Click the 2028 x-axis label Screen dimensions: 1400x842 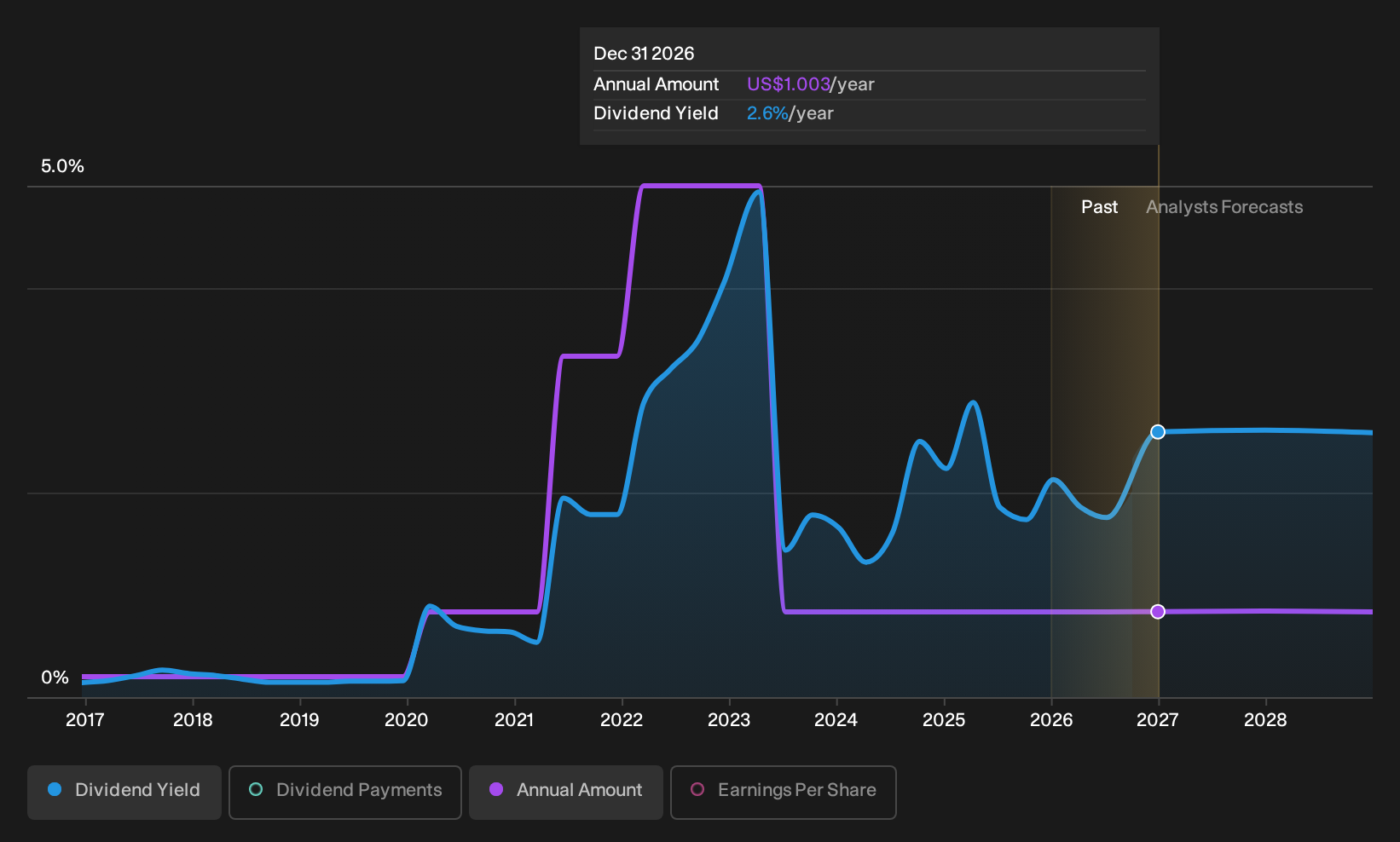pyautogui.click(x=1265, y=720)
